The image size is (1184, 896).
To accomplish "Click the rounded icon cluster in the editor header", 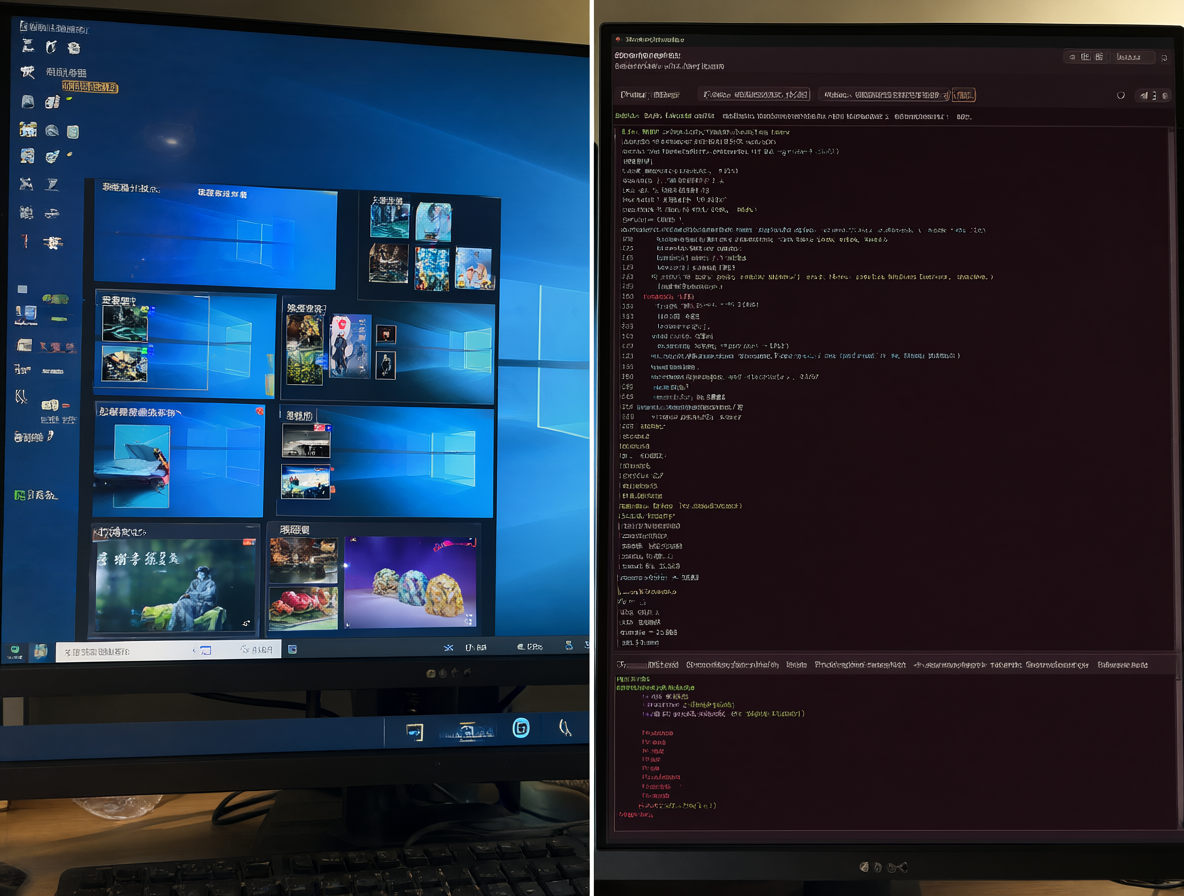I will coord(1086,57).
